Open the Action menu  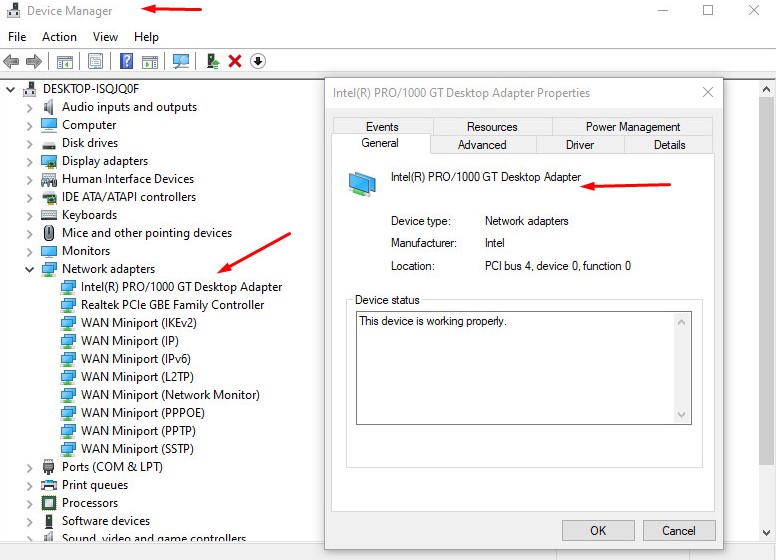pyautogui.click(x=59, y=37)
